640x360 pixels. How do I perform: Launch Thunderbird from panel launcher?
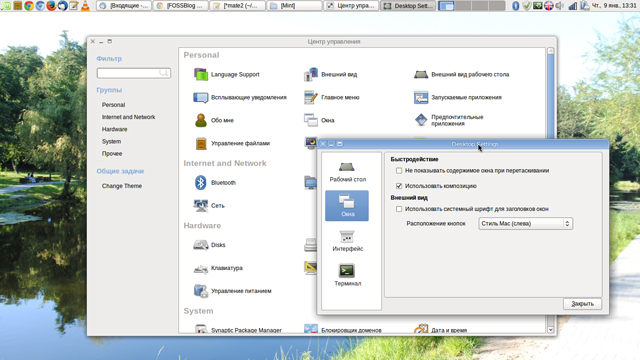point(62,6)
